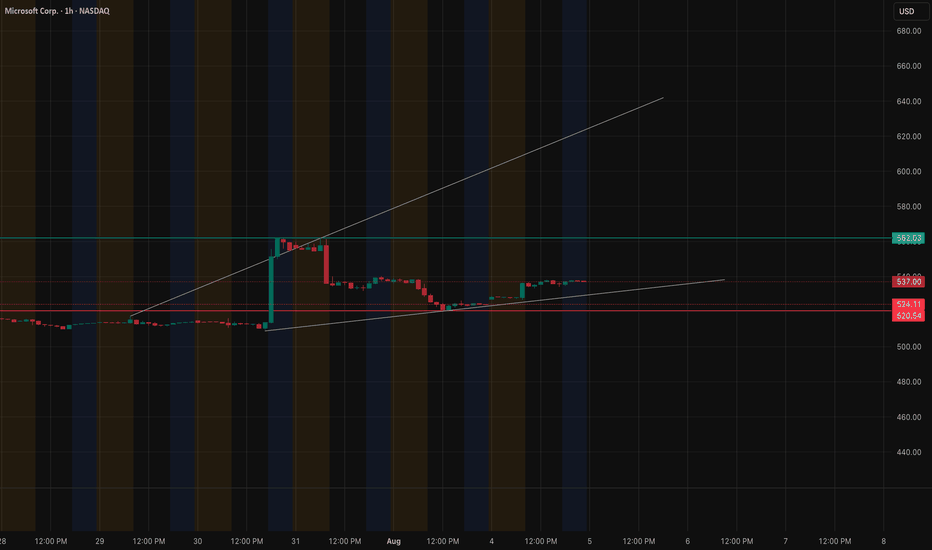The height and width of the screenshot is (550, 932).
Task: Click the 680.00 price axis value
Action: pos(909,31)
